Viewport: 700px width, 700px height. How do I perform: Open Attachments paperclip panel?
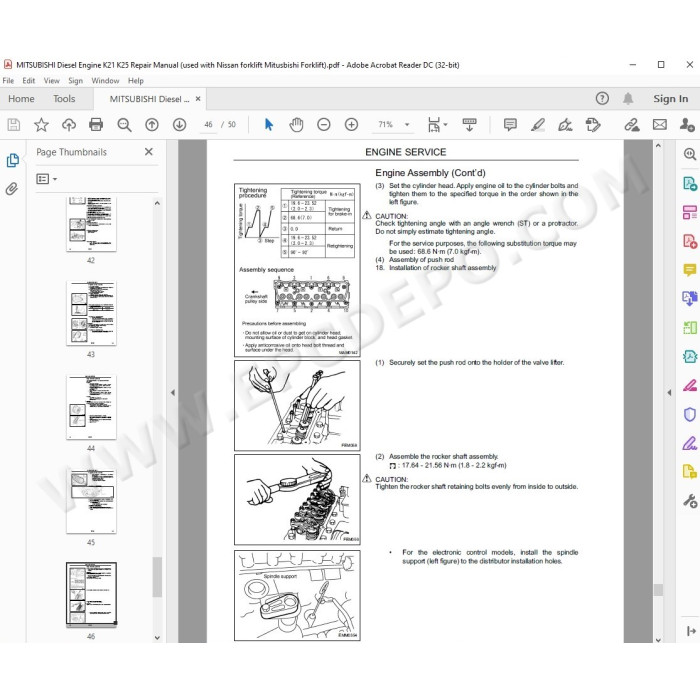(12, 189)
